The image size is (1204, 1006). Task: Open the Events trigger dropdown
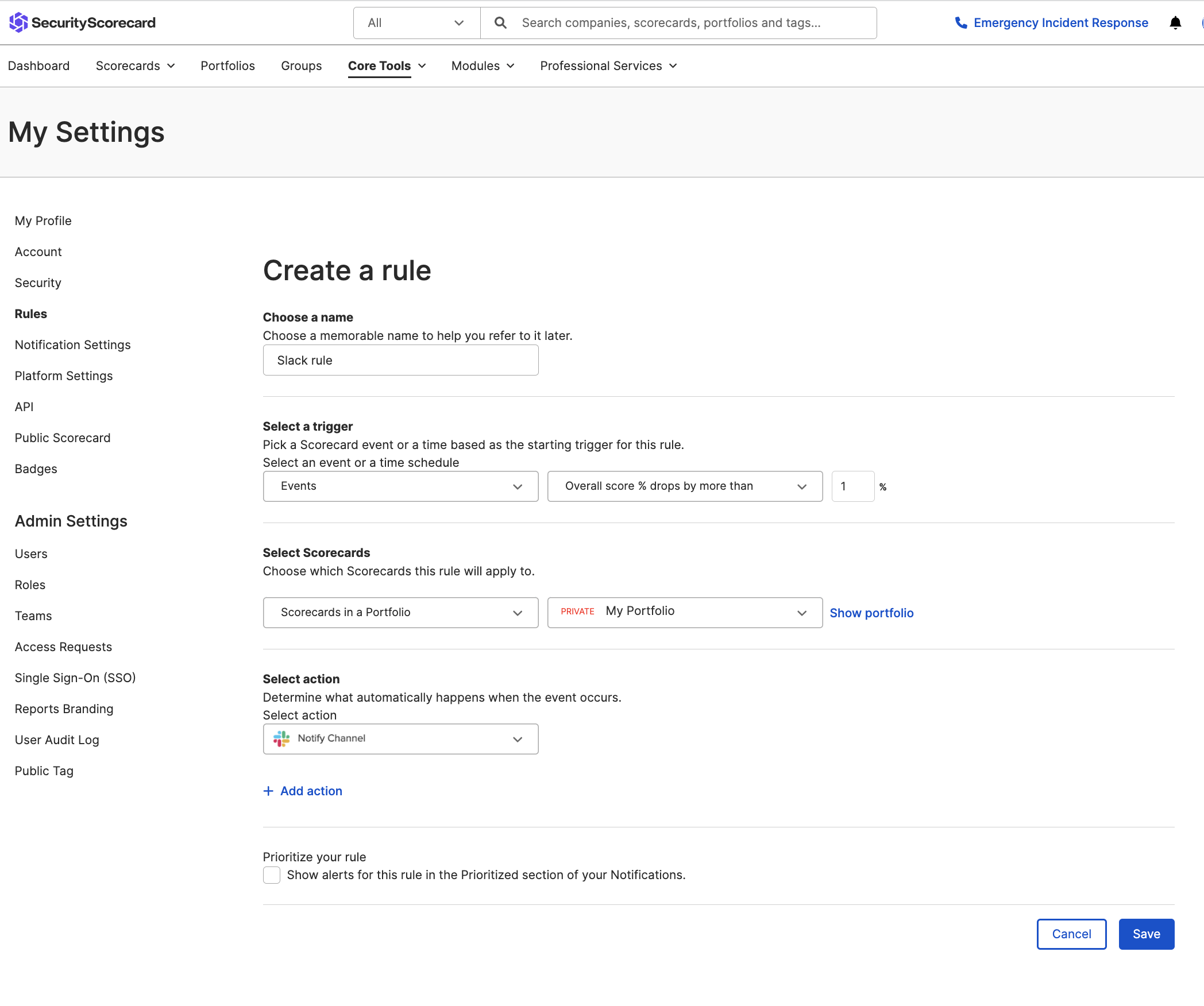tap(400, 486)
